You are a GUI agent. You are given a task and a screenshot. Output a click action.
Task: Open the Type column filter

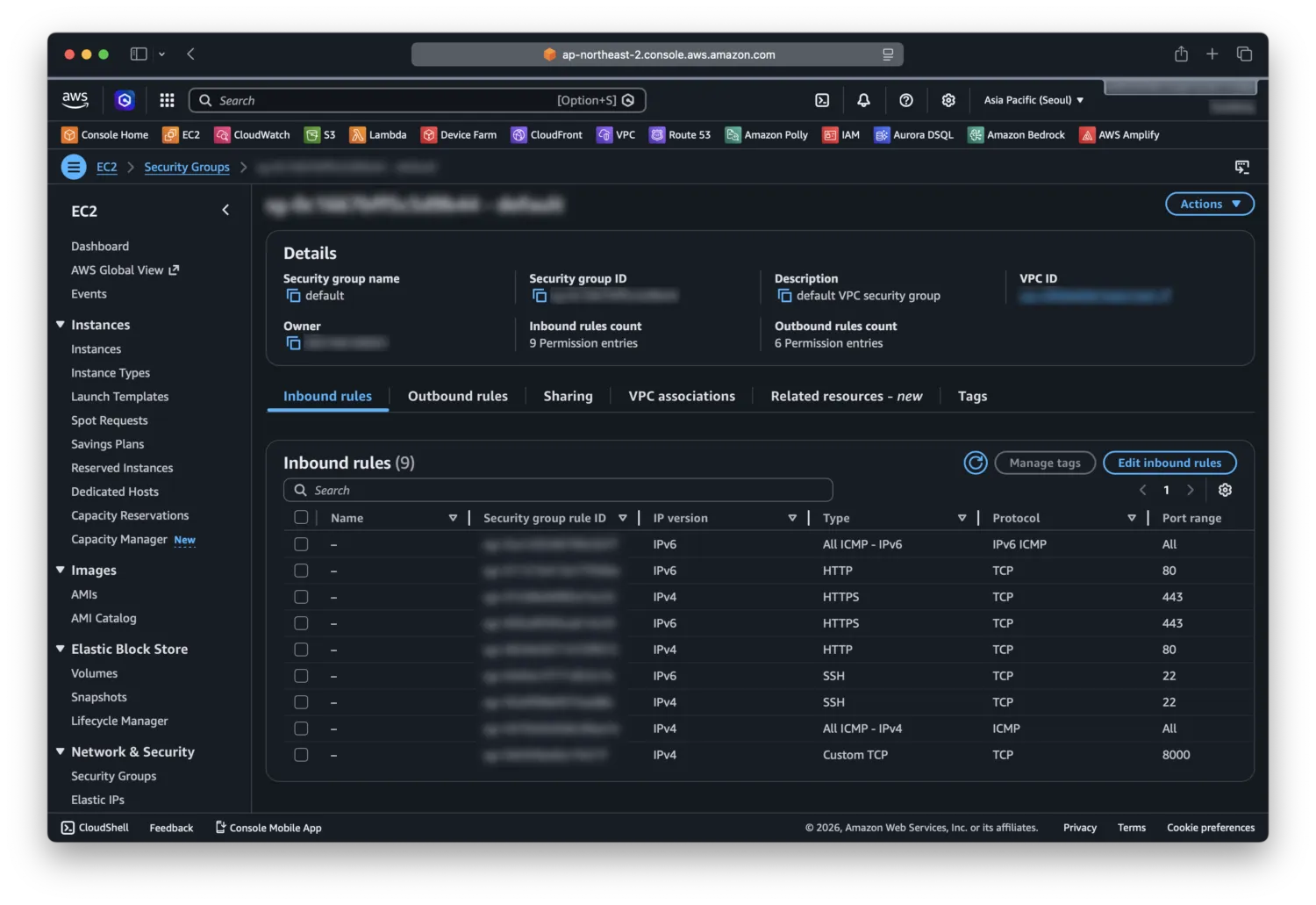(962, 518)
